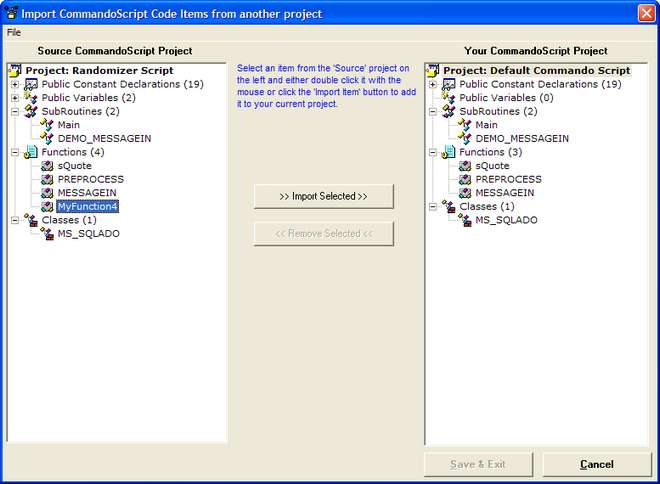This screenshot has height=484, width=660.
Task: Click the MS_SQLADO class icon in Your project
Action: pos(465,220)
